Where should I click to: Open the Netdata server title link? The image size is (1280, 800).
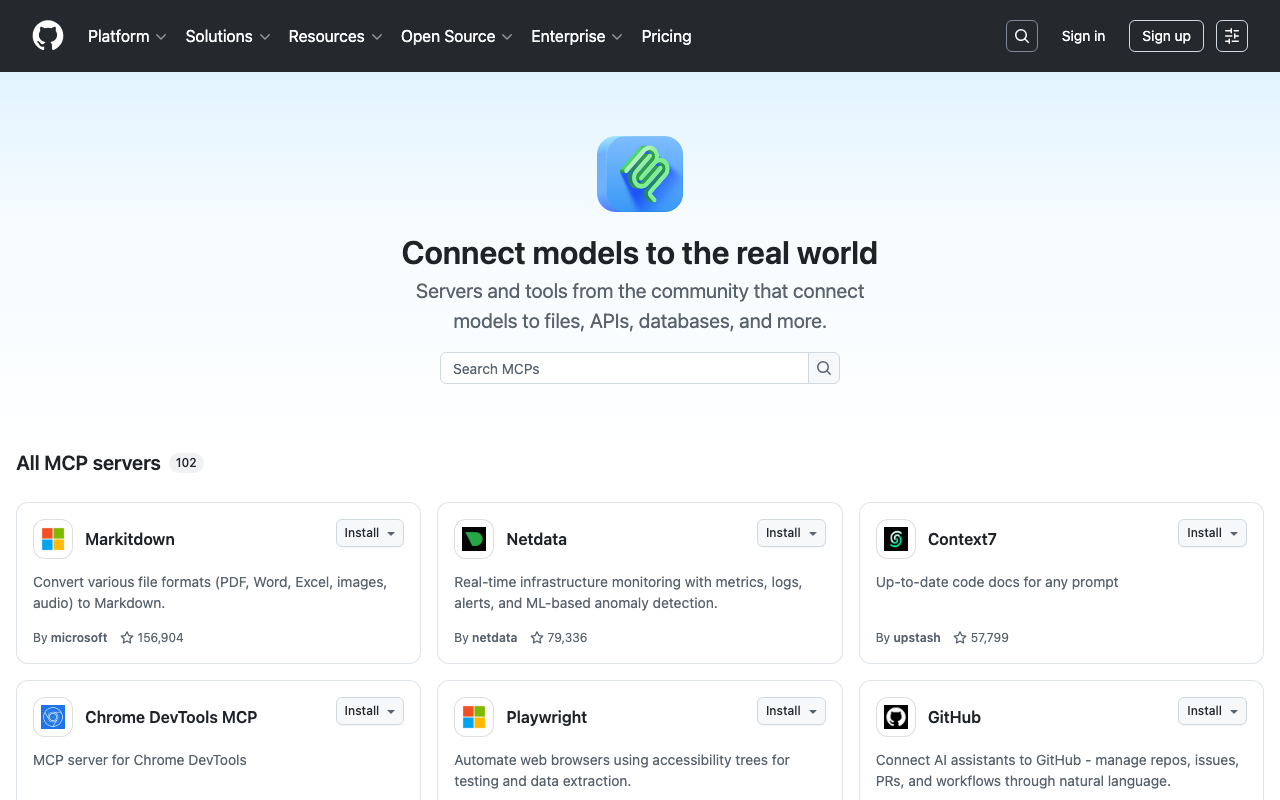(537, 539)
